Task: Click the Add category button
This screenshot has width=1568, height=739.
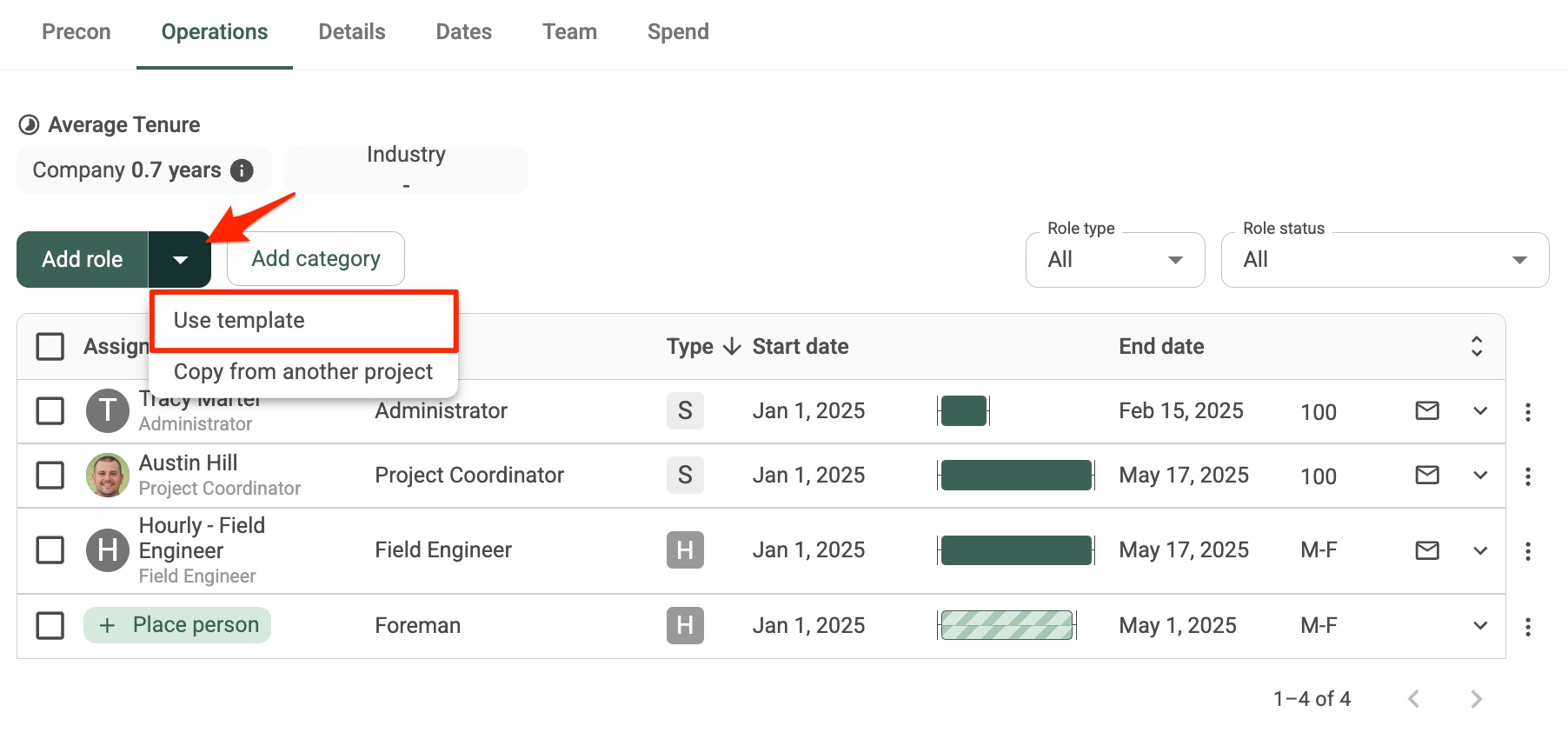Action: pyautogui.click(x=316, y=259)
